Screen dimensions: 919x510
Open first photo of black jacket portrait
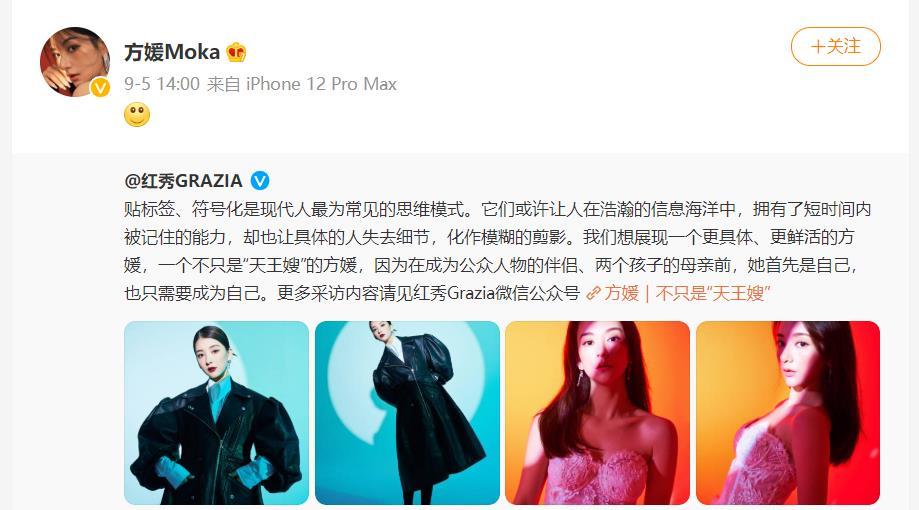click(x=216, y=413)
